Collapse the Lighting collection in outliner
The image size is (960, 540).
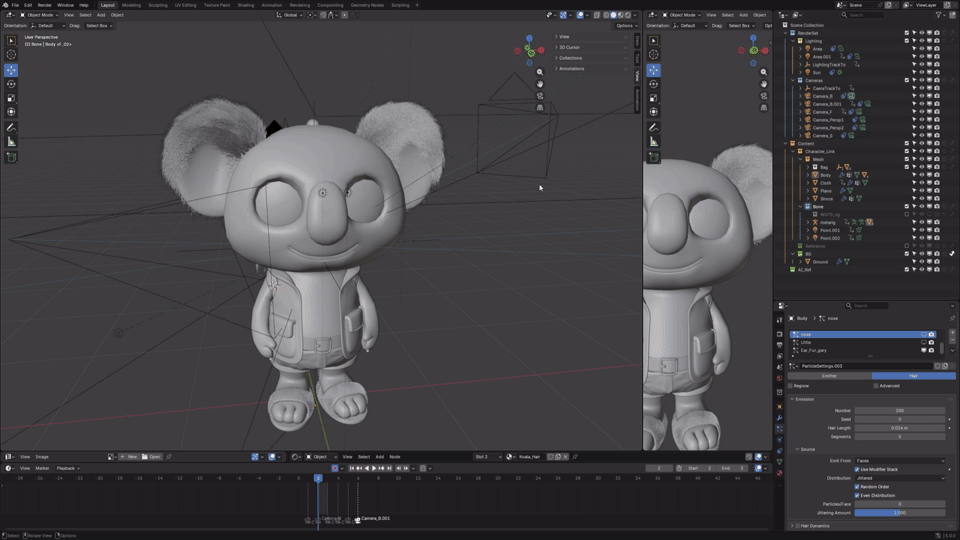(x=793, y=41)
